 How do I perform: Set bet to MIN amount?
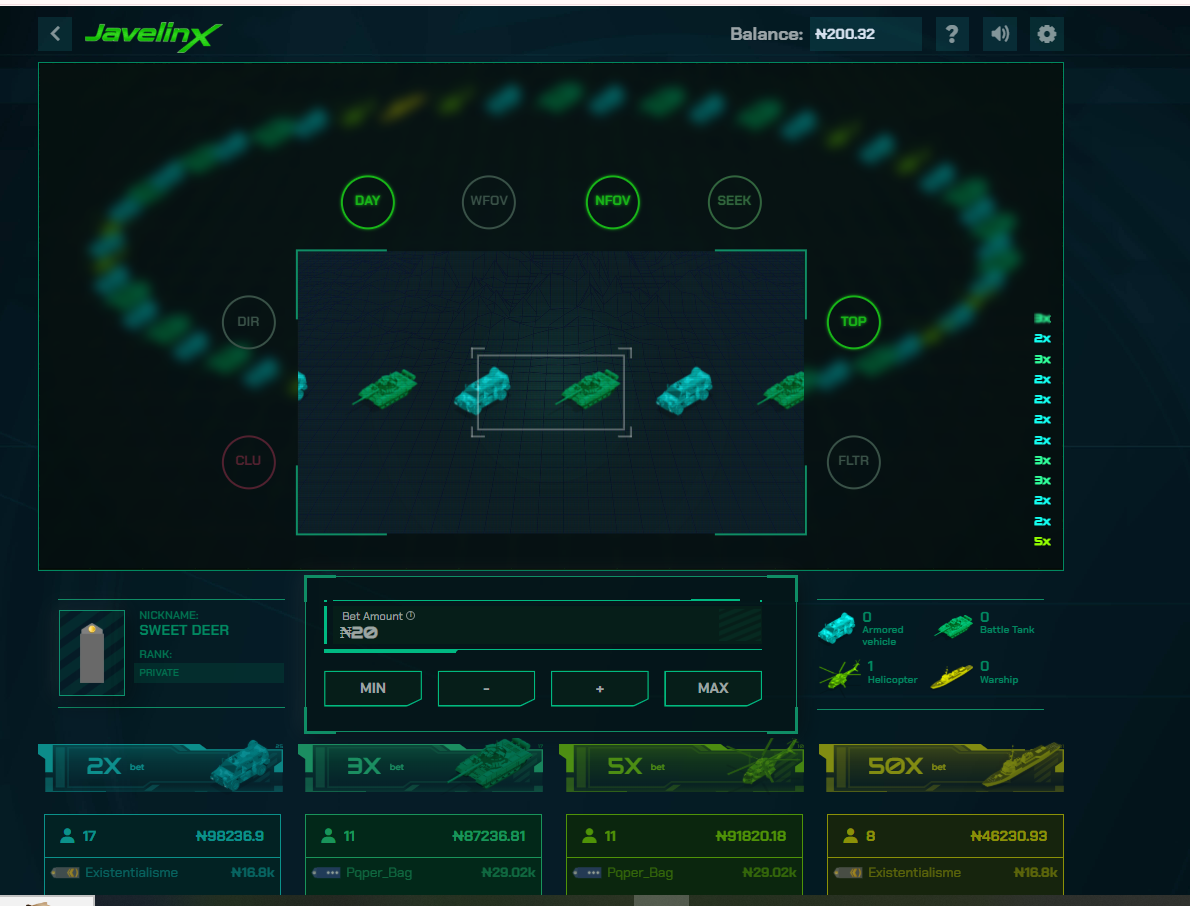[x=373, y=688]
